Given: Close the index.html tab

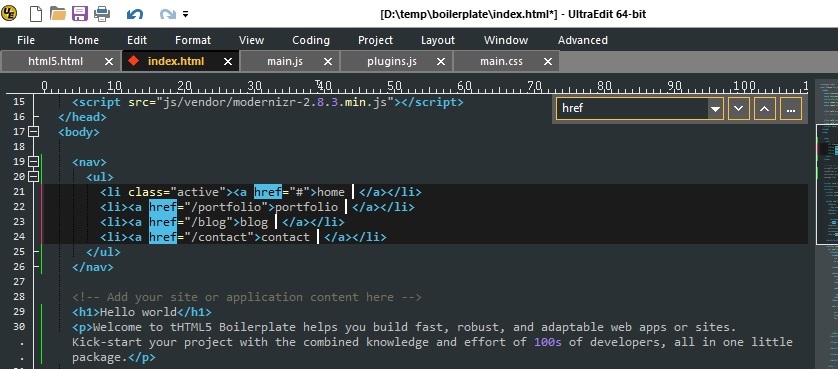Looking at the screenshot, I should pyautogui.click(x=228, y=62).
